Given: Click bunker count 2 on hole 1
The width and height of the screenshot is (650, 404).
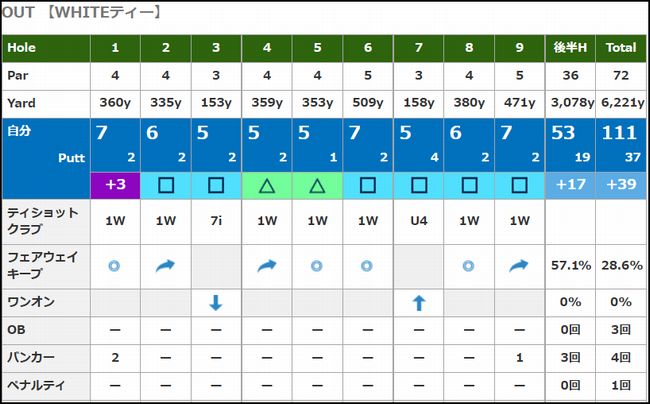Looking at the screenshot, I should click(x=115, y=357).
